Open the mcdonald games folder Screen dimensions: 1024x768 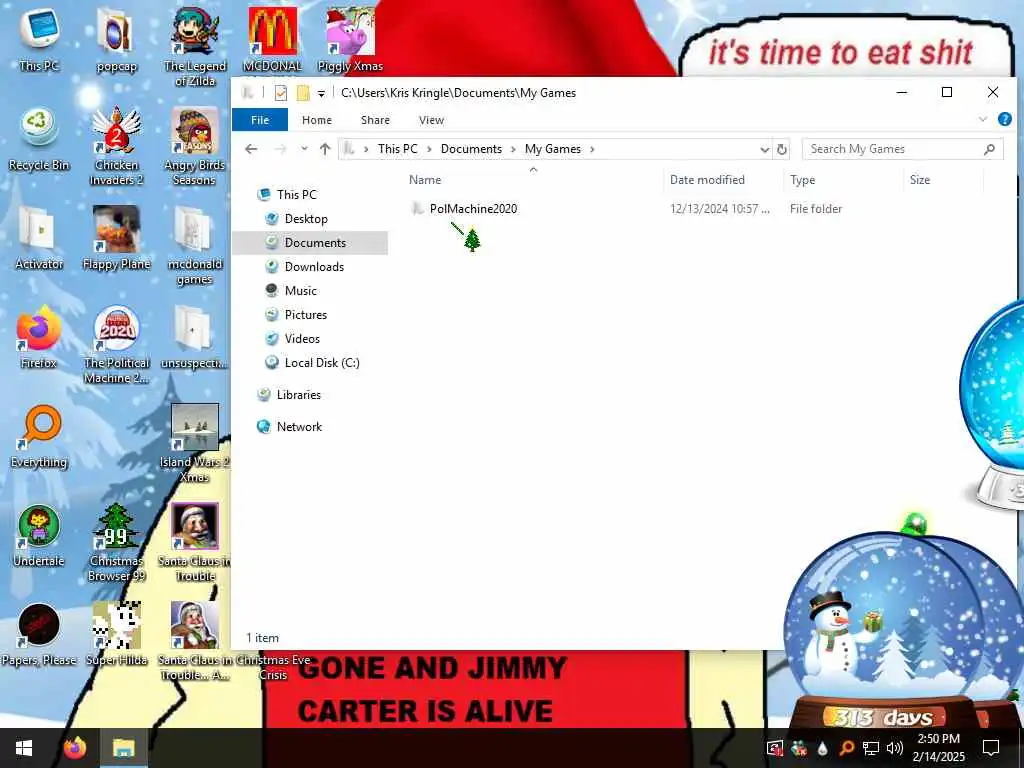[195, 245]
